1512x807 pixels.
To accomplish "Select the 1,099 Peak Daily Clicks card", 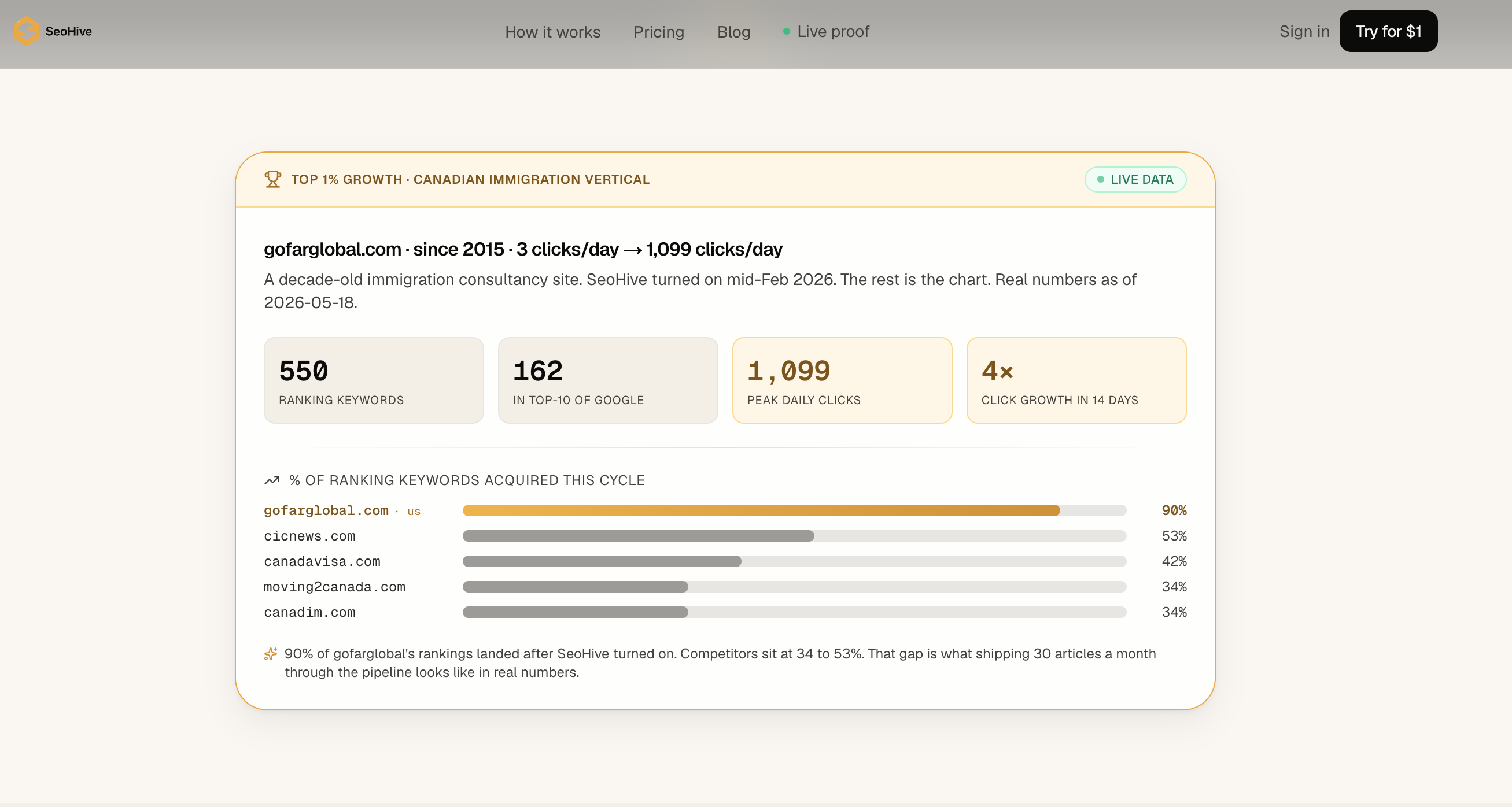I will (x=842, y=380).
